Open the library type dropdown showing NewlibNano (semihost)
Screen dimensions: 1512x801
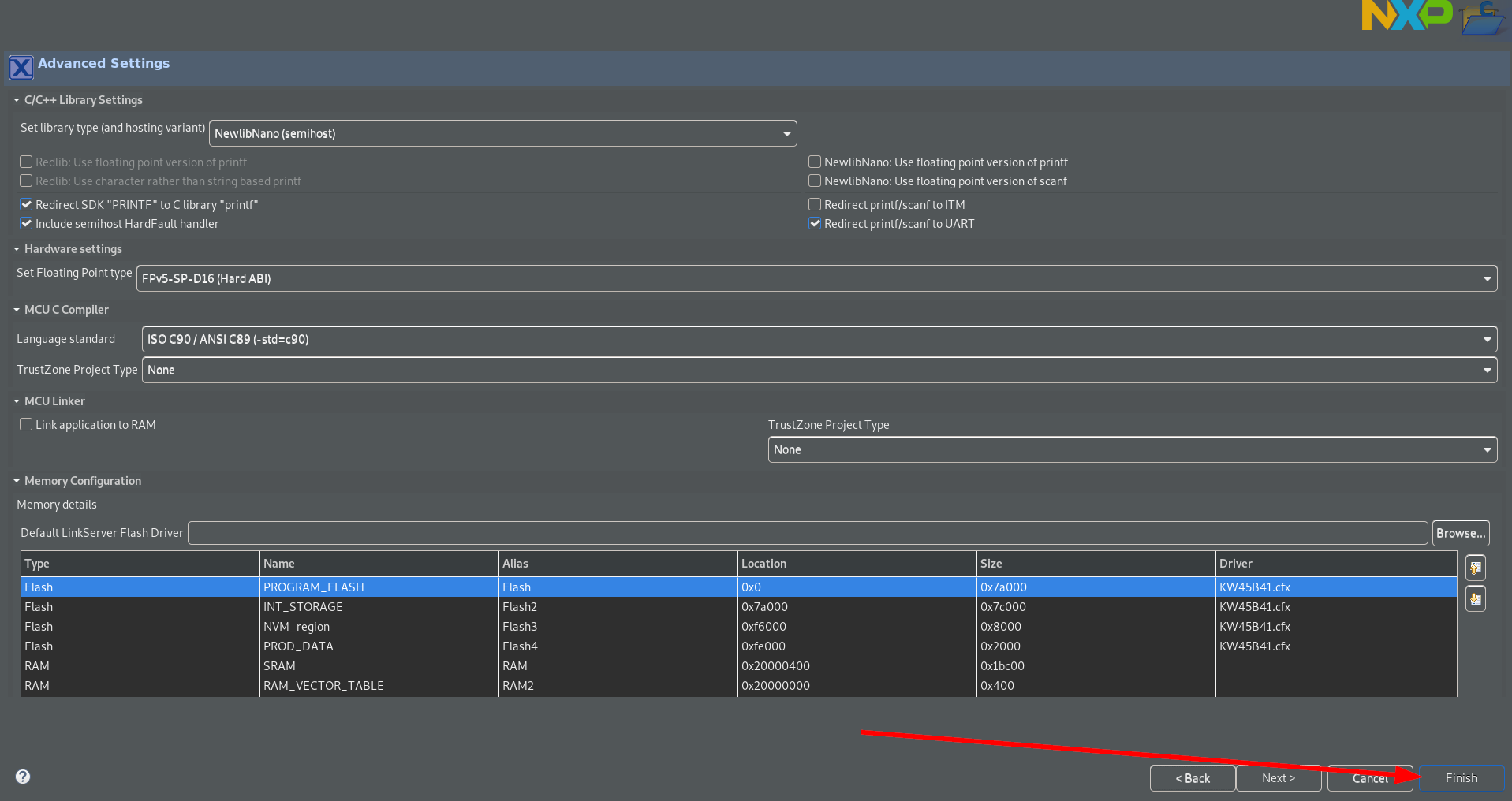(x=786, y=132)
